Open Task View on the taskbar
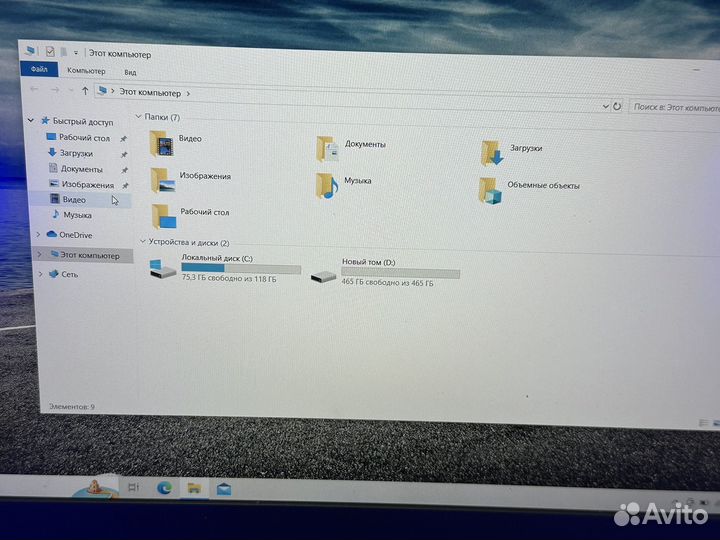 click(134, 487)
